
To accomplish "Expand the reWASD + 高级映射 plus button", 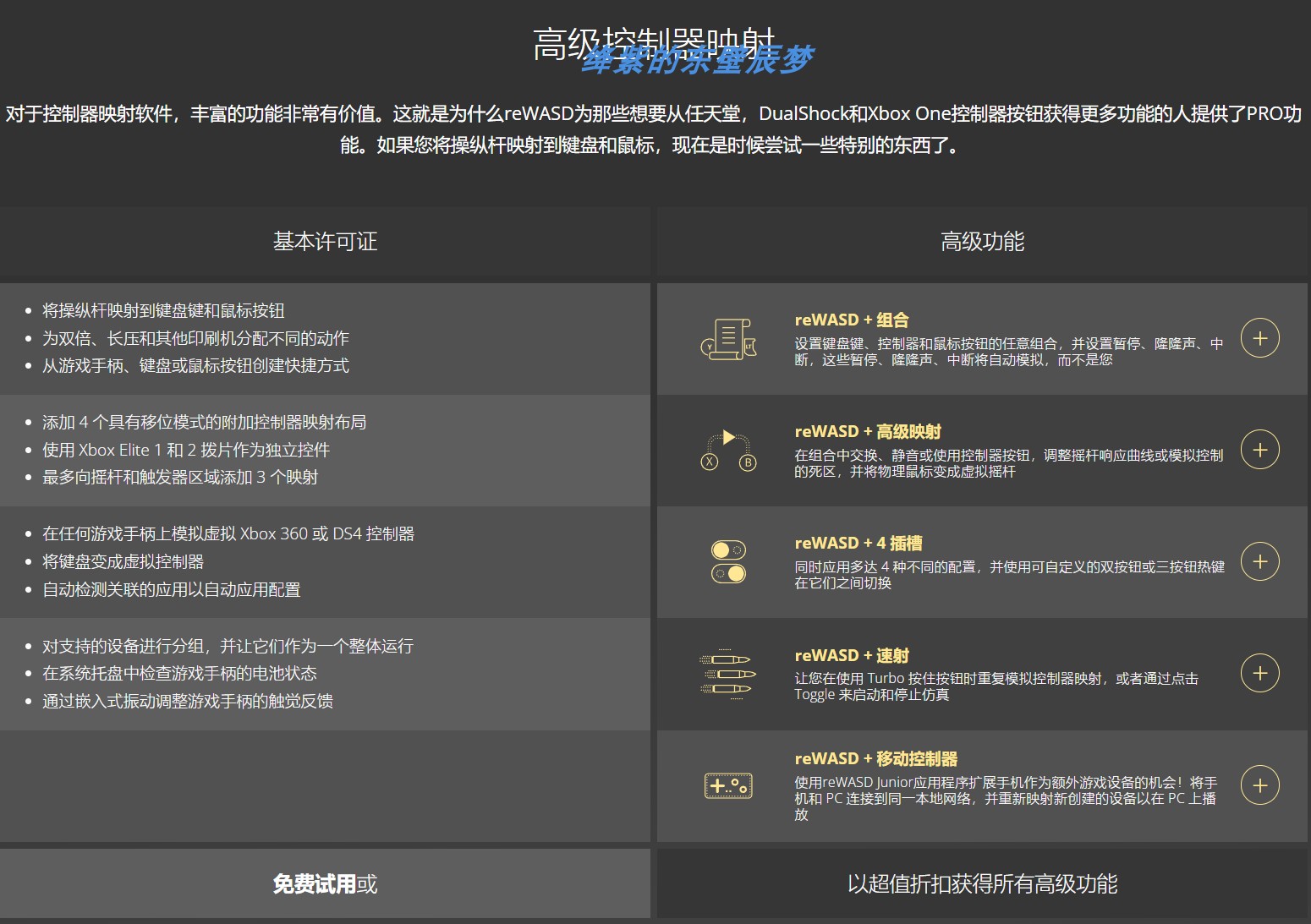I will (x=1259, y=450).
